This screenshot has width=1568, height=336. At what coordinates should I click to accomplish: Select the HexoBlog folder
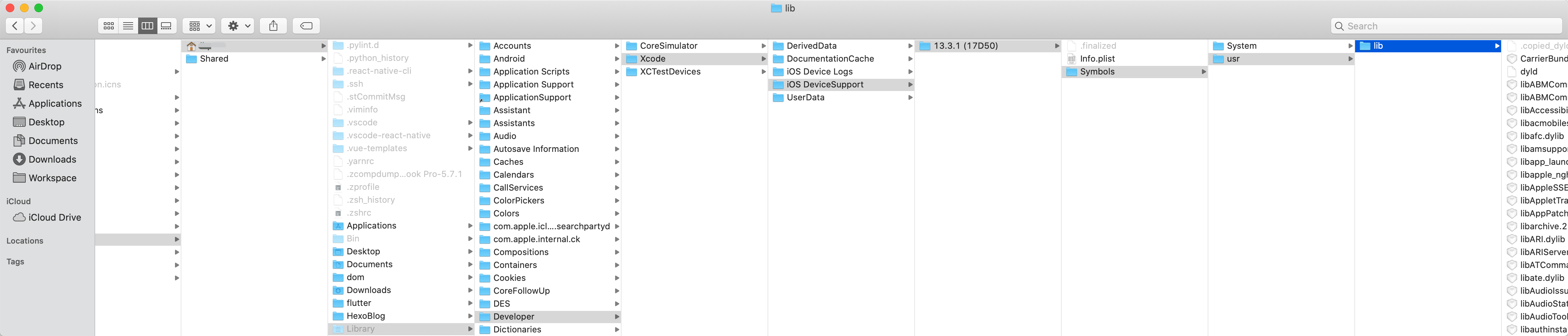(401, 316)
